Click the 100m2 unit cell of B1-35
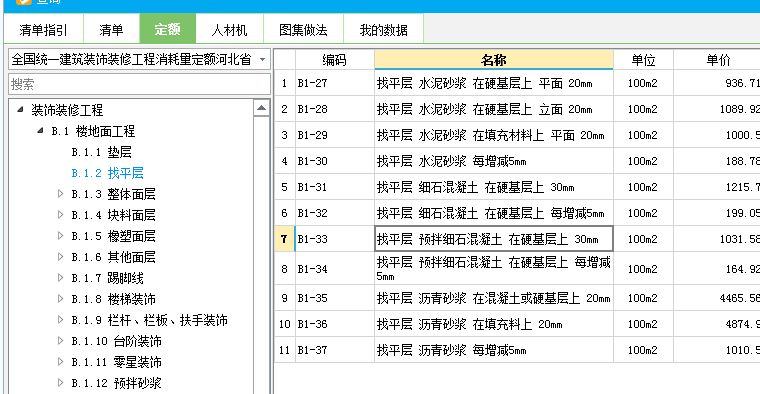Viewport: 760px width, 394px height. [643, 298]
